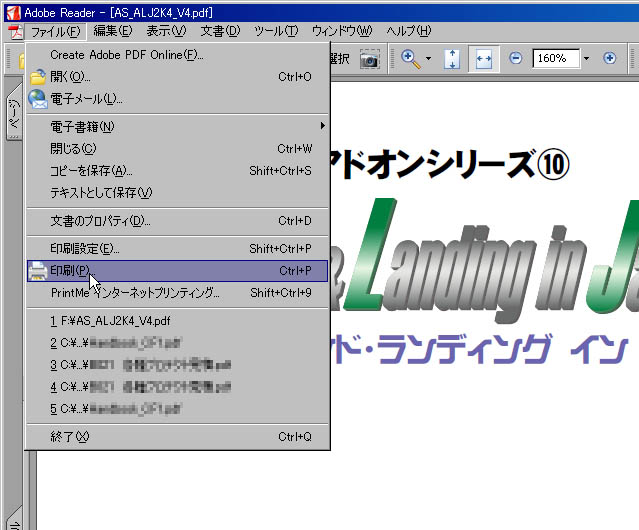Open the 編集(E) menu

click(113, 31)
